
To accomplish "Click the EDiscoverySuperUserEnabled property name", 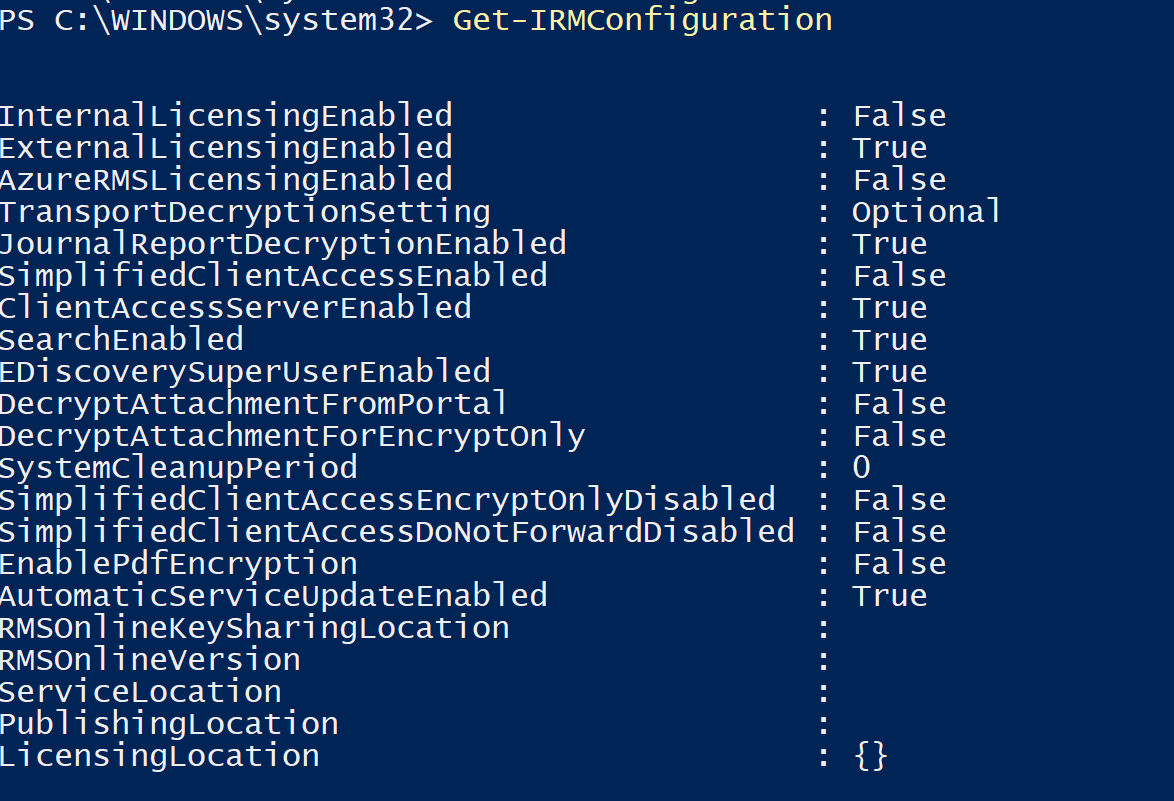I will tap(245, 372).
